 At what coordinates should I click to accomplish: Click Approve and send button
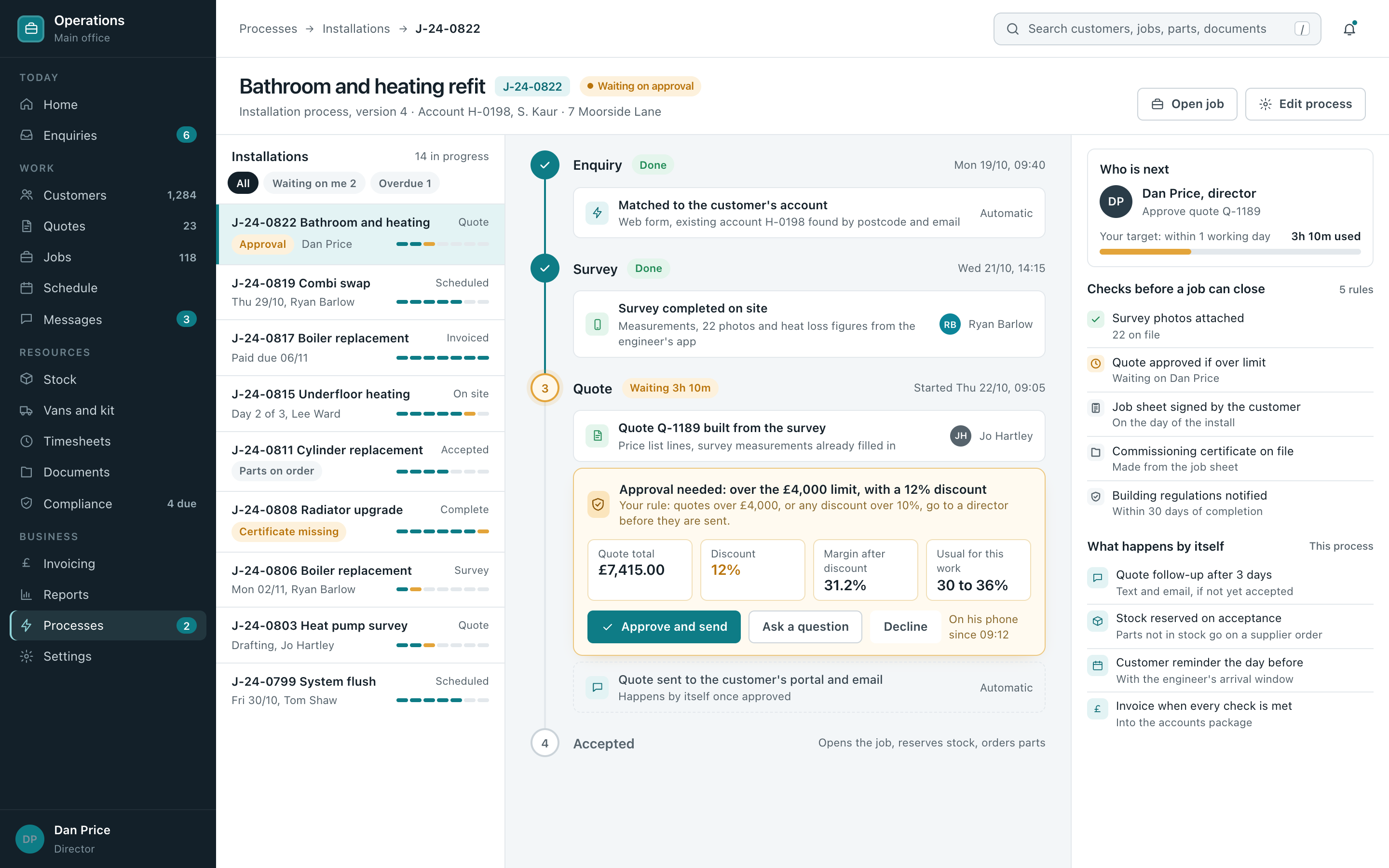tap(664, 626)
